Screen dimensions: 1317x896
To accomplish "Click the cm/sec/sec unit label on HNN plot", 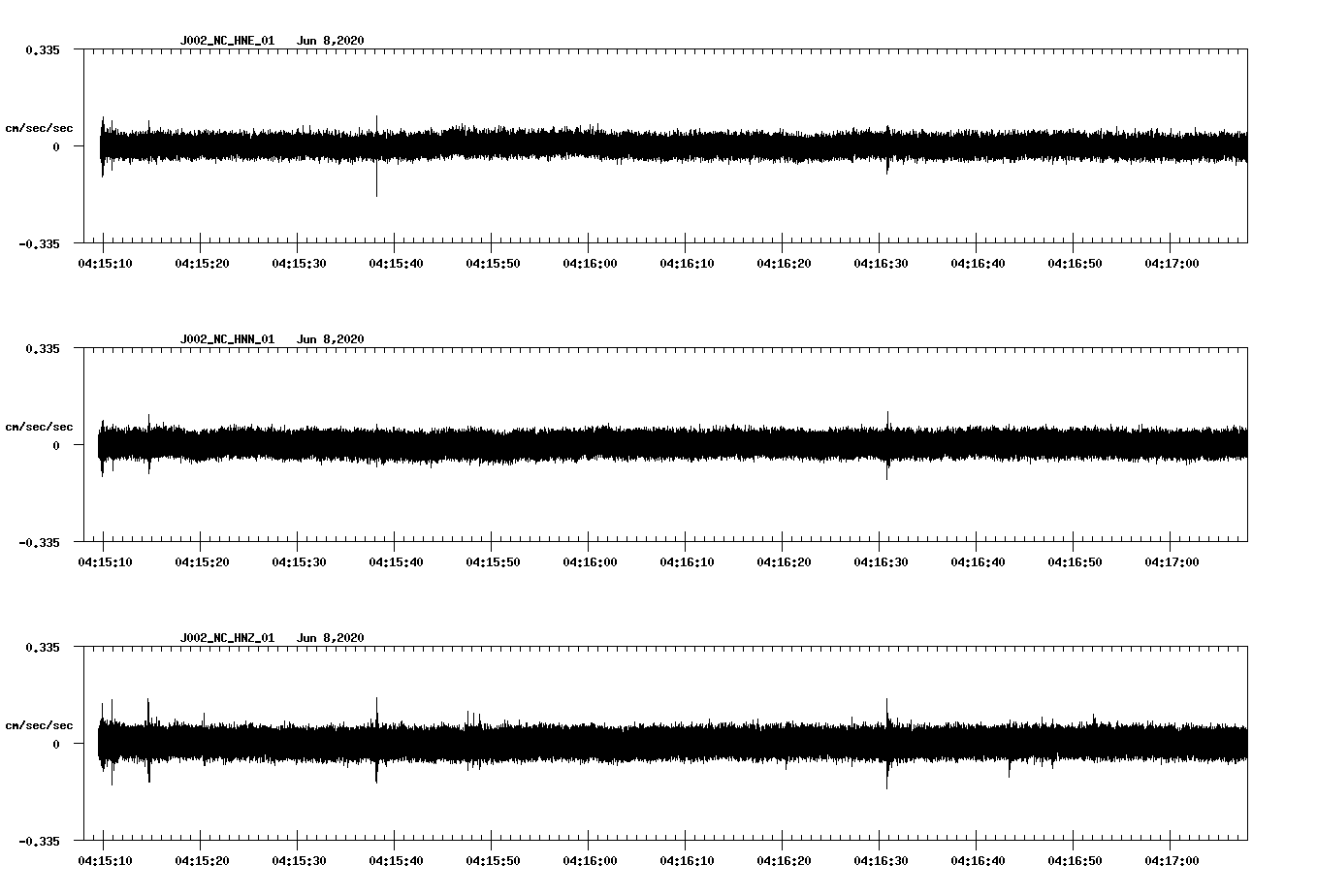I will coord(39,427).
